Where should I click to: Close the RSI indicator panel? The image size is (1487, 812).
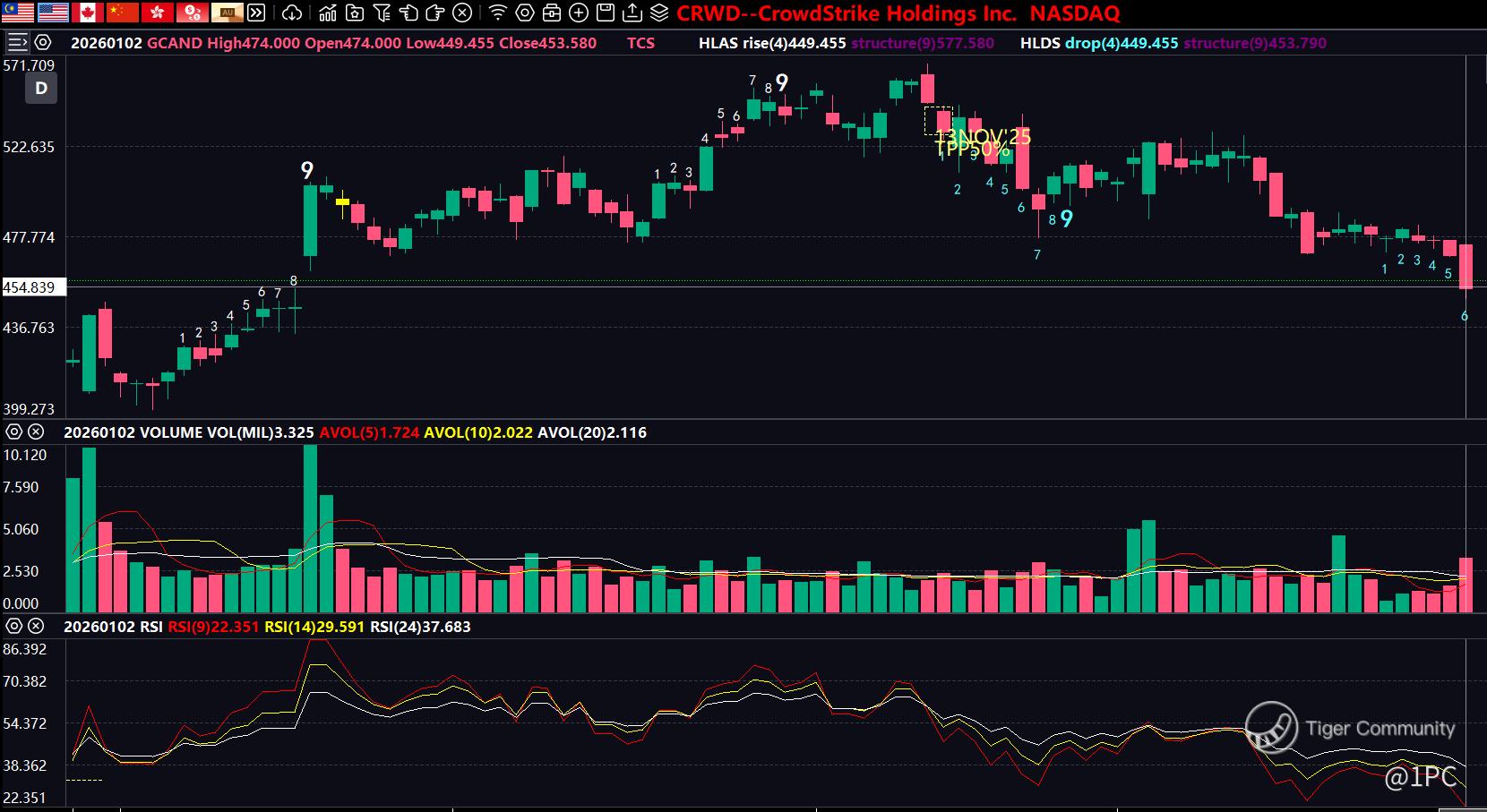coord(36,626)
